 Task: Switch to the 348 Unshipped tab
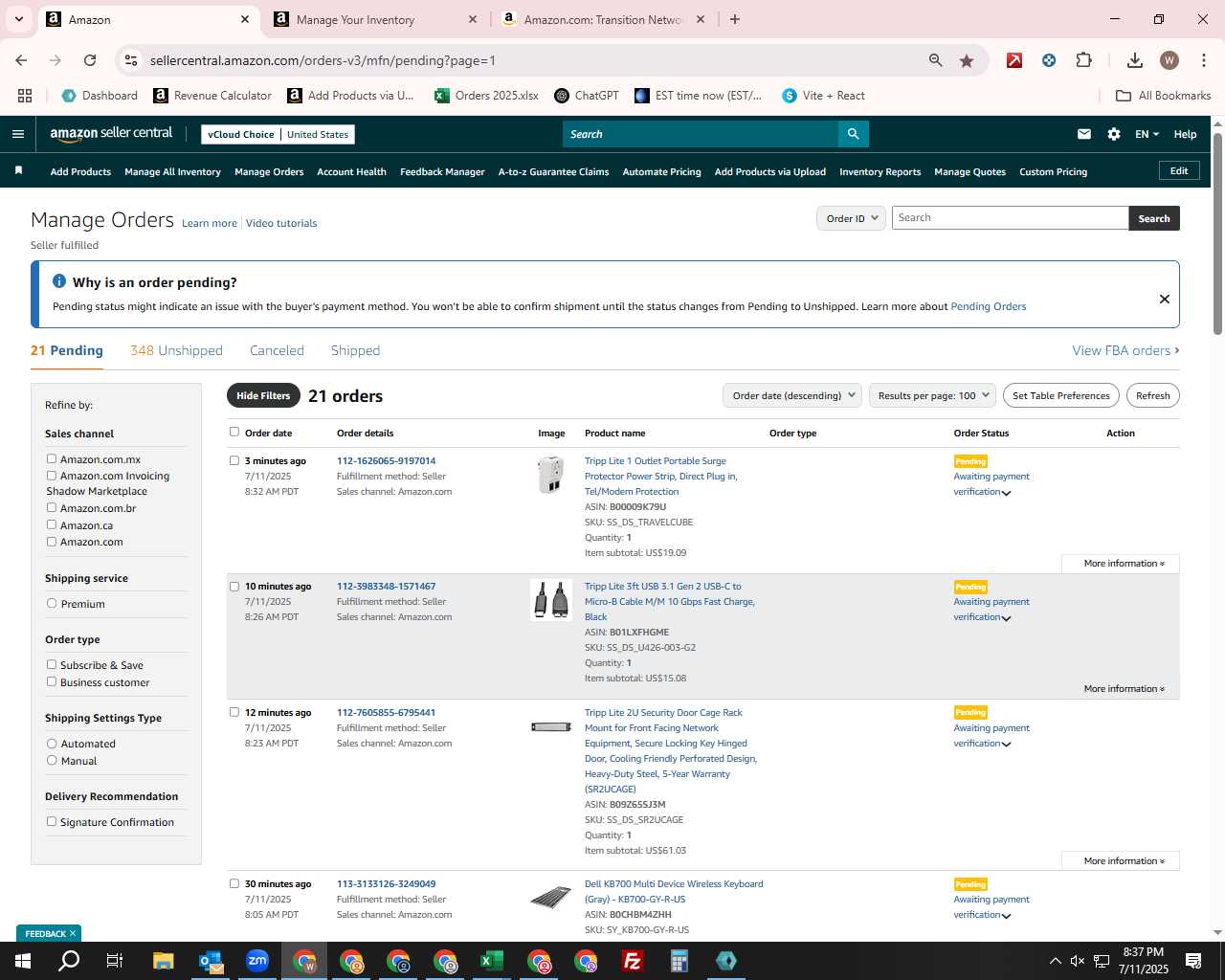point(176,350)
